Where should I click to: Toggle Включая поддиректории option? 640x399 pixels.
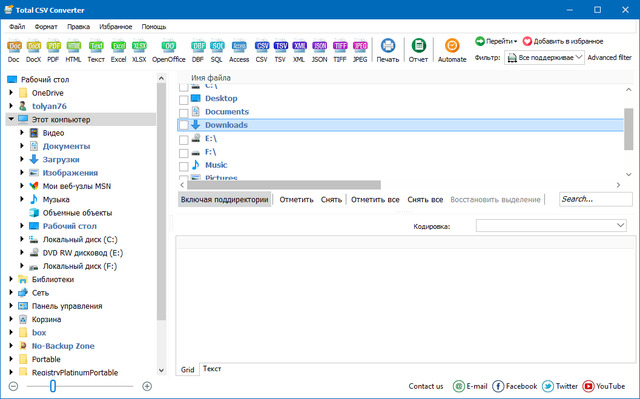click(x=224, y=200)
